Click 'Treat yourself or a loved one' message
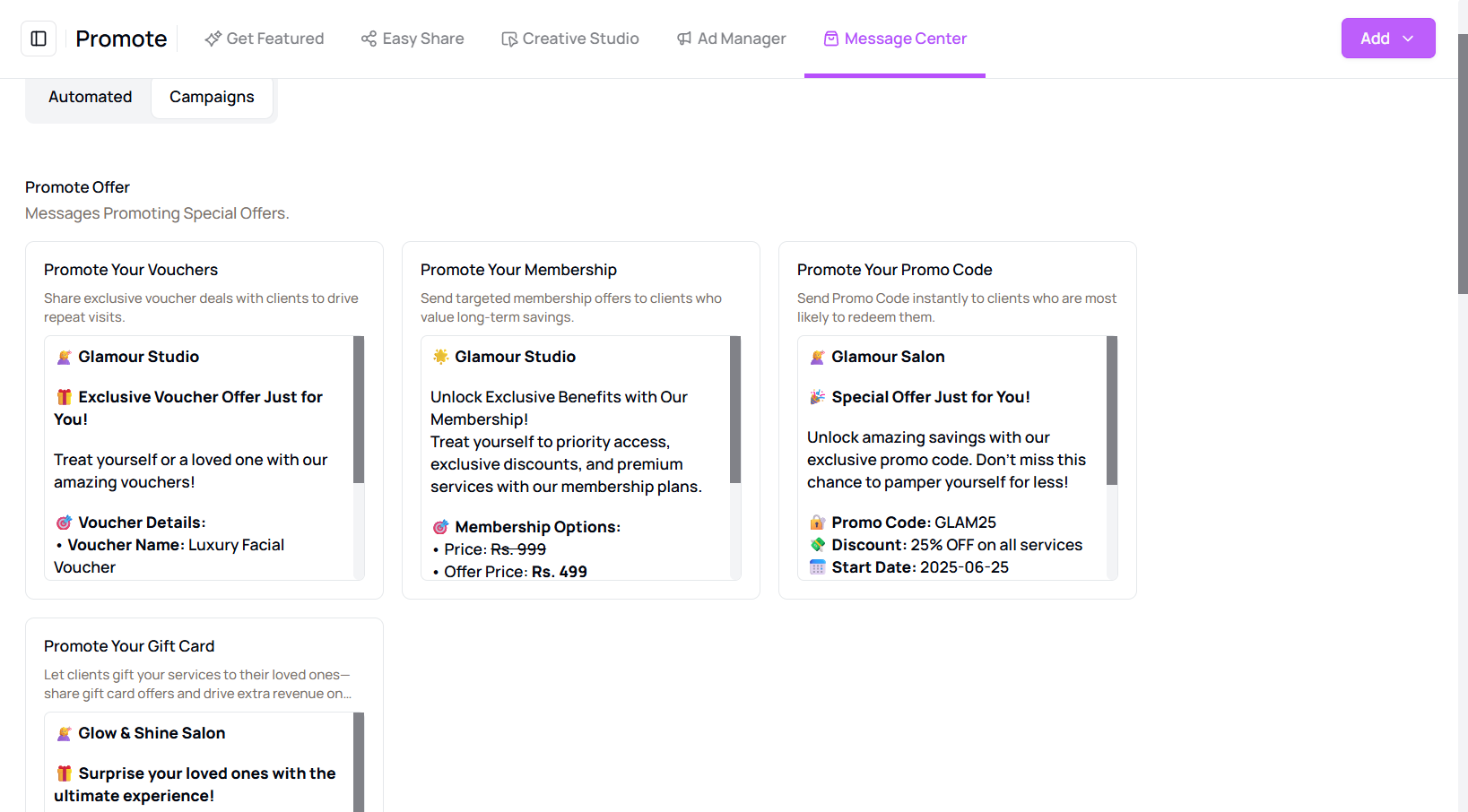Viewport: 1468px width, 812px height. (x=190, y=471)
